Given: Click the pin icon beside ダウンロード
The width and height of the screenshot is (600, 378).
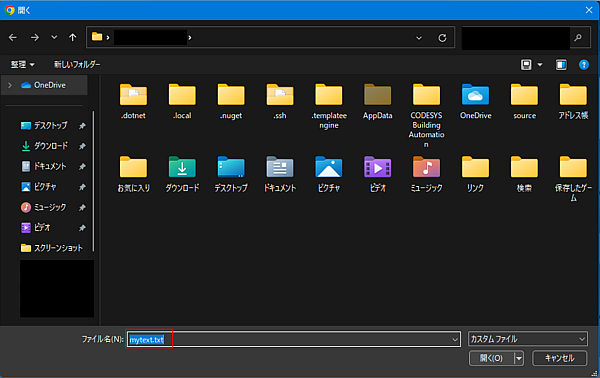Looking at the screenshot, I should (x=82, y=146).
